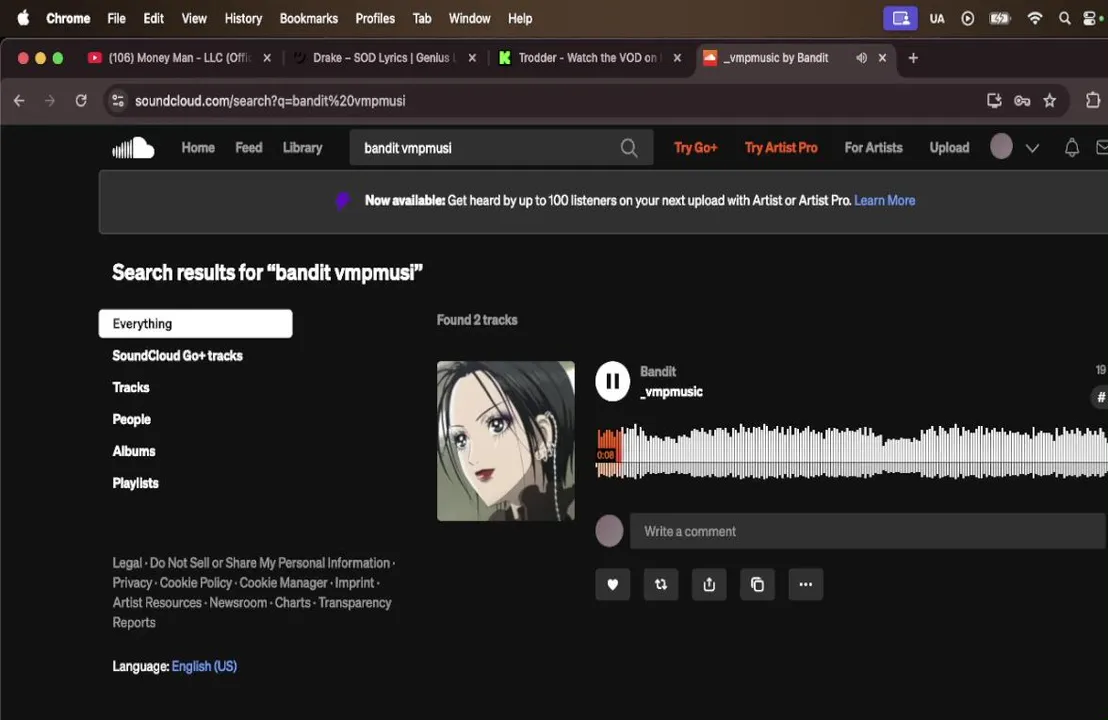Open battery status in menu bar
Screen dimensions: 1108x720
pos(1000,18)
